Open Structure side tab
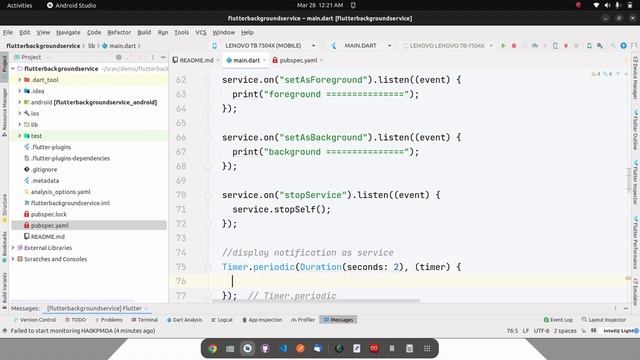Viewport: 640px width, 360px height. (x=4, y=207)
